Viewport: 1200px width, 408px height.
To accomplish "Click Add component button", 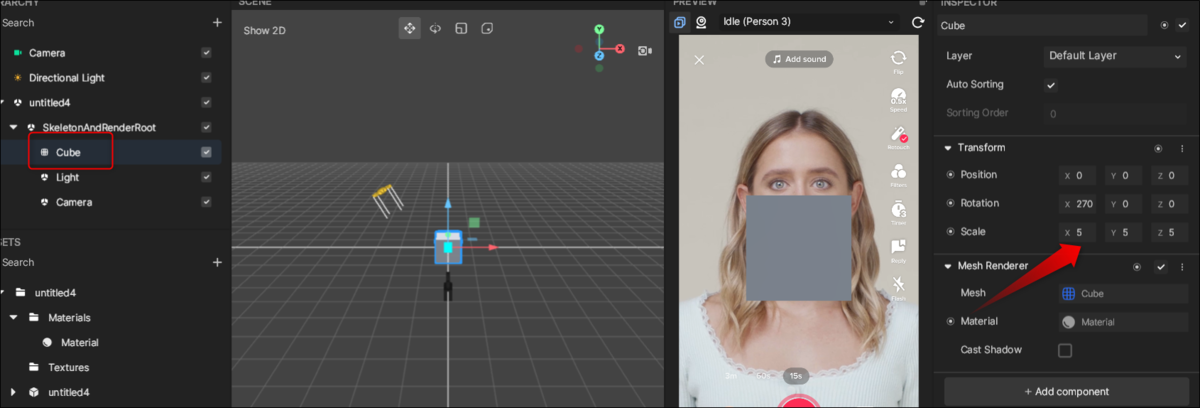I will pyautogui.click(x=1066, y=391).
